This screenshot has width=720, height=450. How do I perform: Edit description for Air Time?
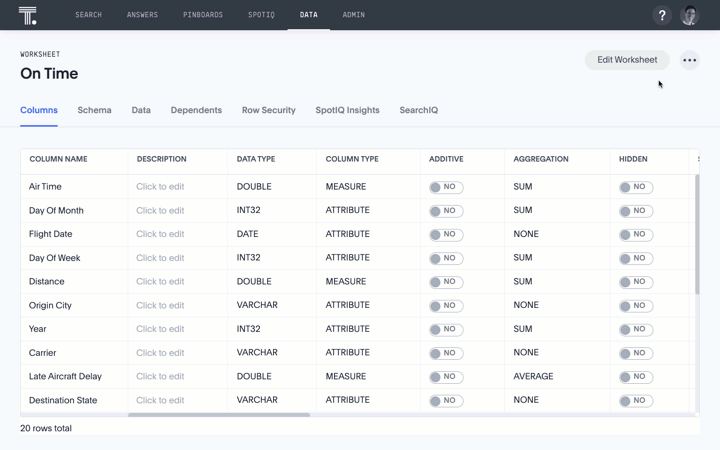pyautogui.click(x=160, y=186)
